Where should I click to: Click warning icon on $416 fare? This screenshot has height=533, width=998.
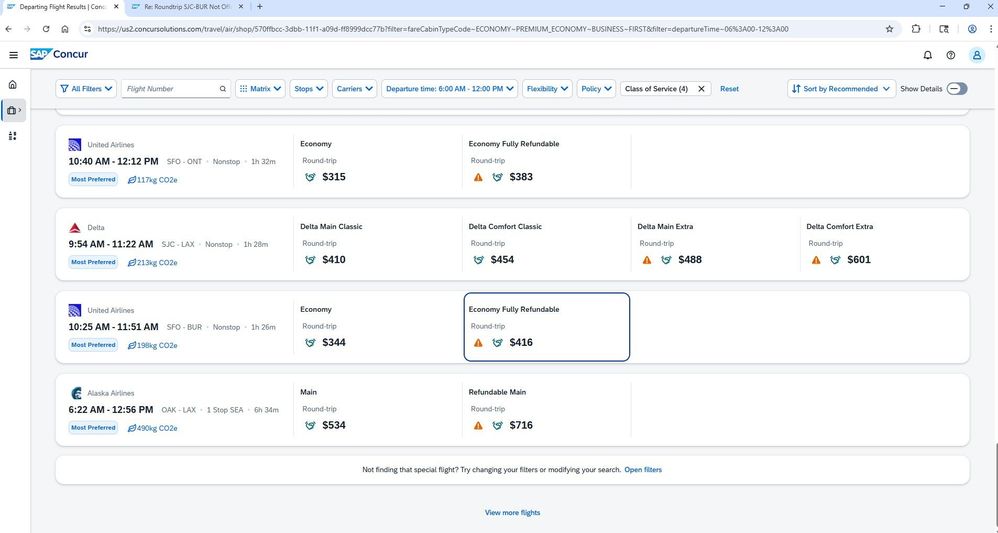pyautogui.click(x=478, y=343)
